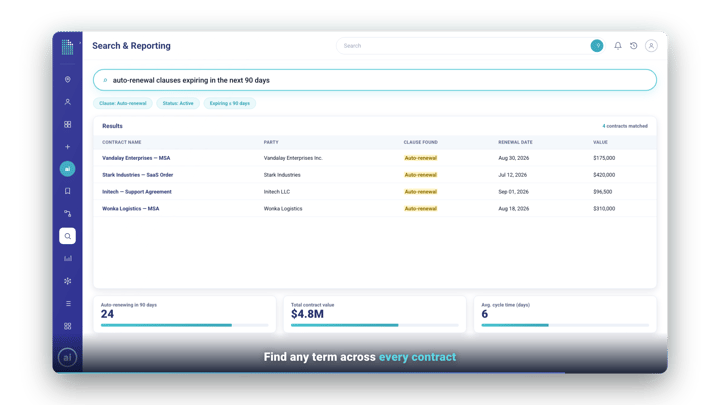720x405 pixels.
Task: Click Auto-renewal tag in Stark Industries row
Action: (x=421, y=175)
